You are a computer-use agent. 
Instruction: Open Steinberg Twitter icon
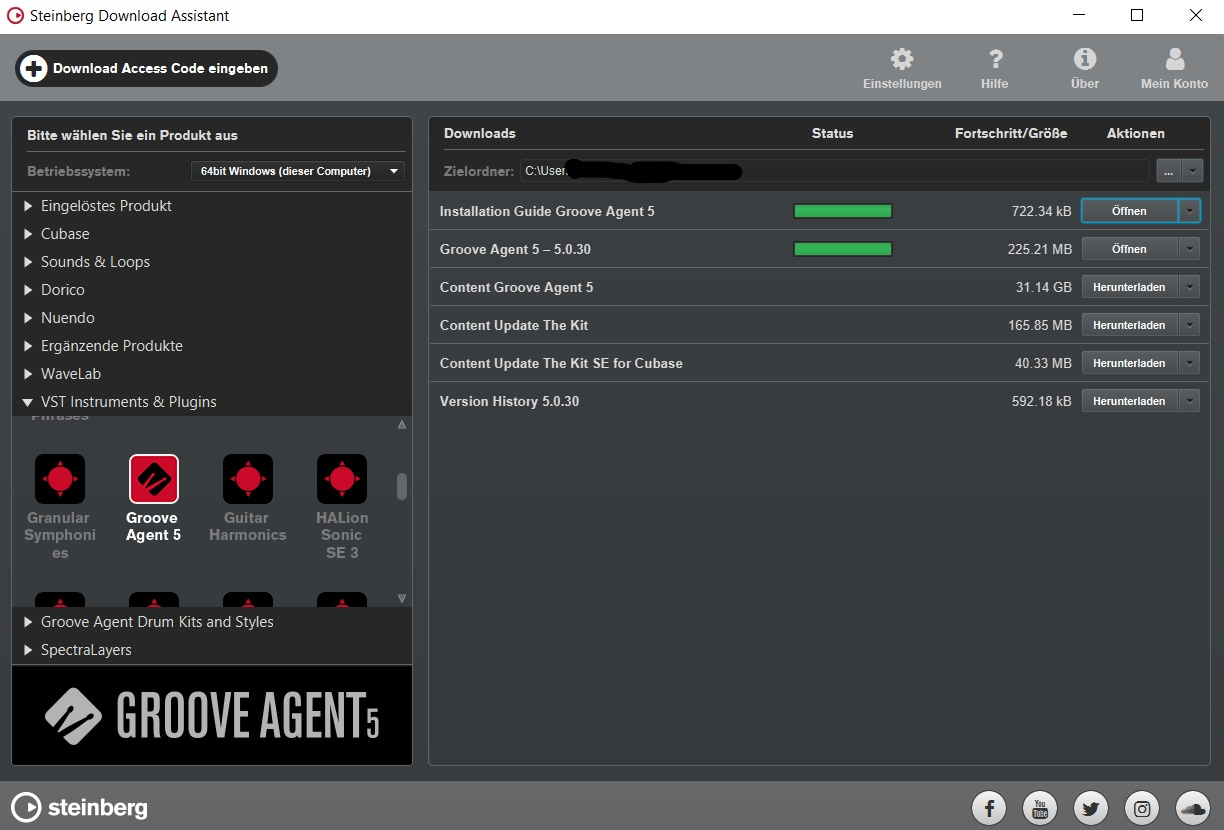(1091, 808)
